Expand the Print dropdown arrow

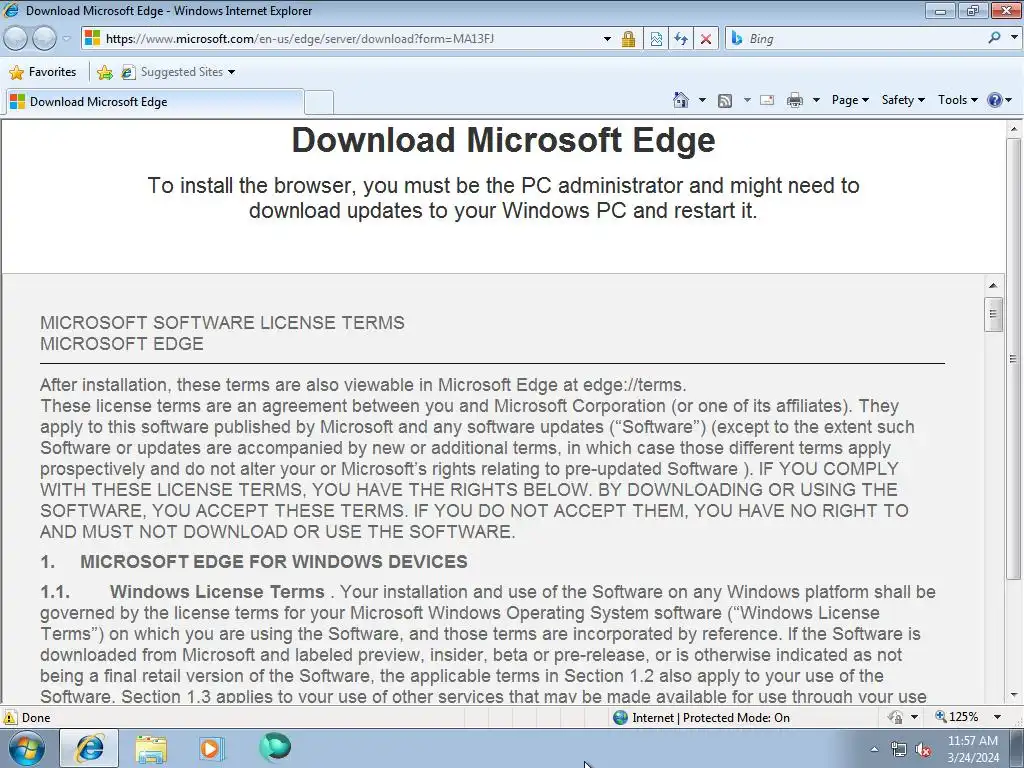coord(816,100)
